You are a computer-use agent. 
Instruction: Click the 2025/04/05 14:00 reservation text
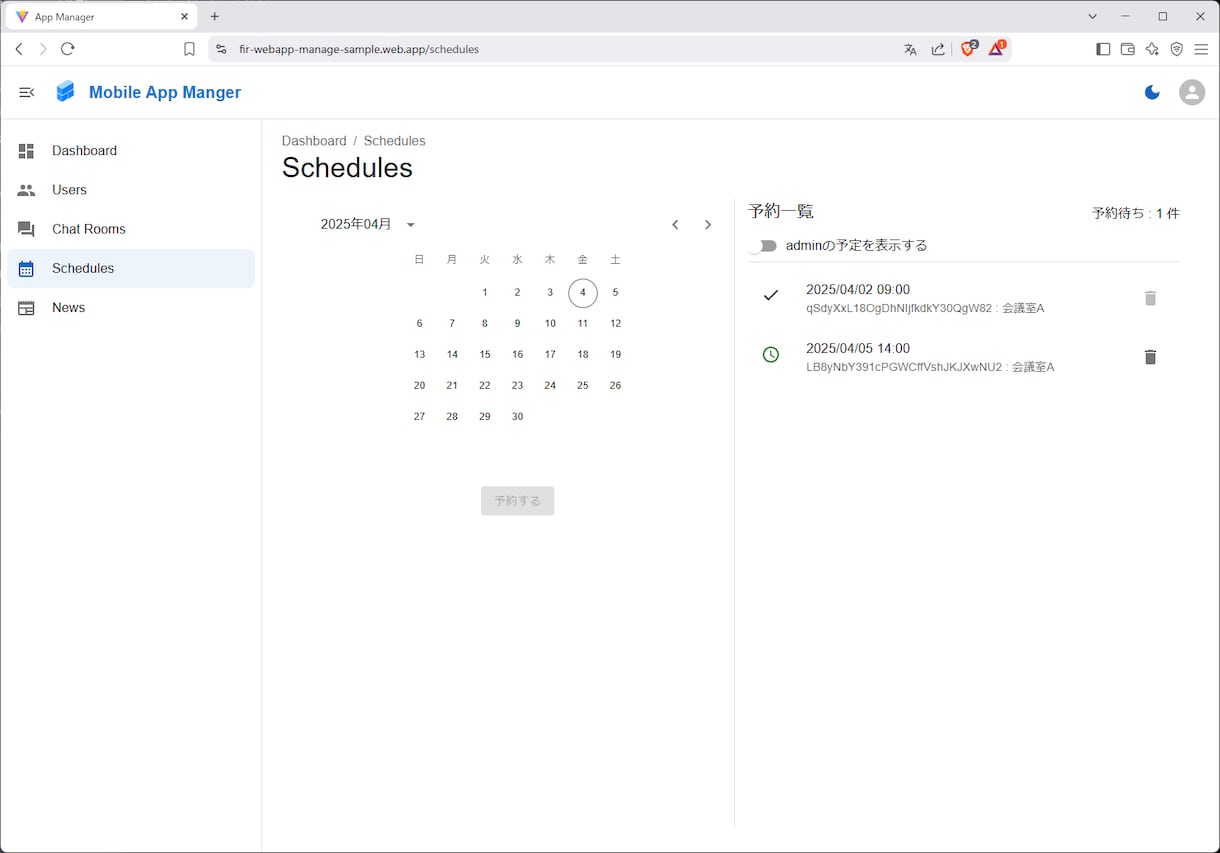(x=858, y=349)
